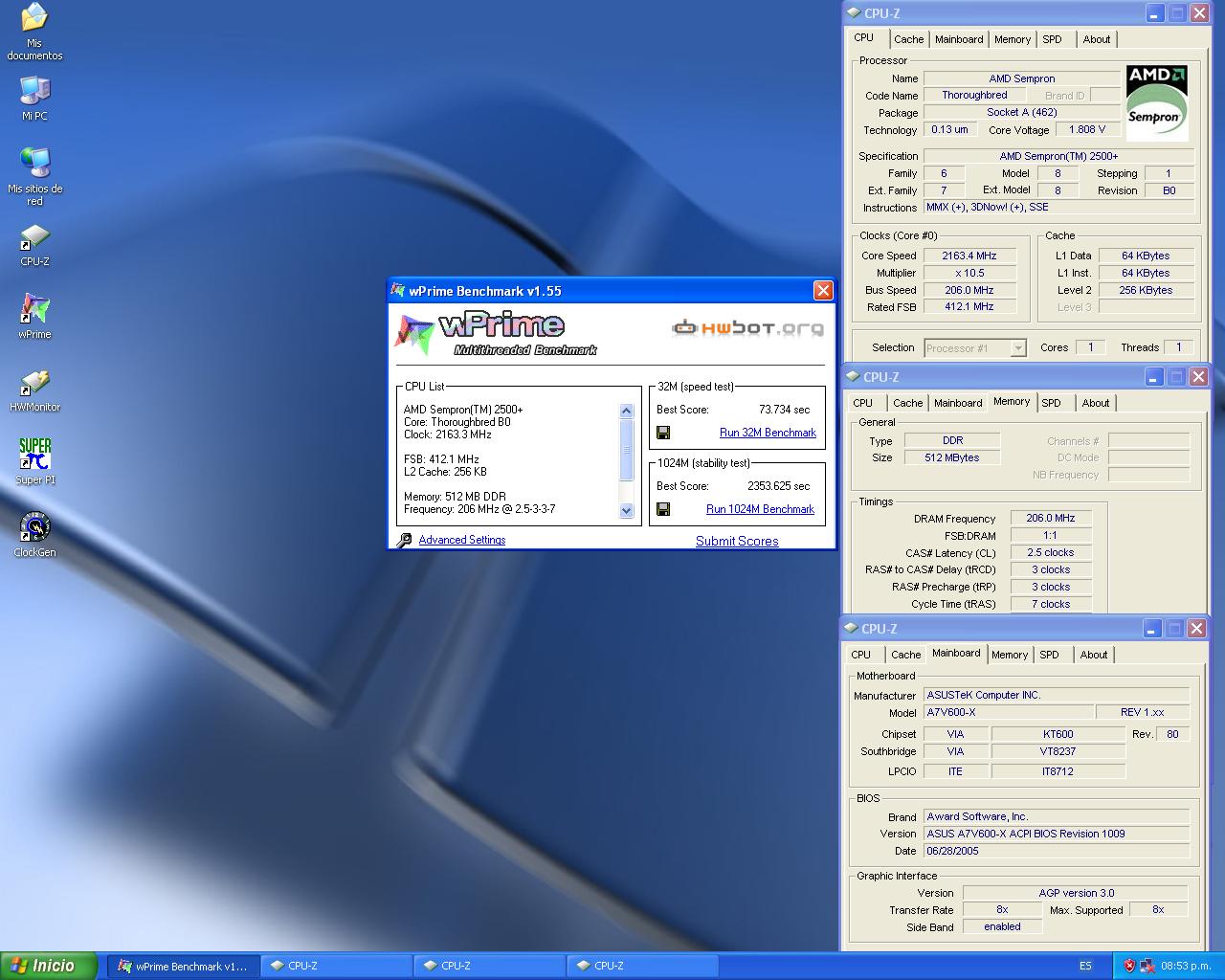1225x980 pixels.
Task: Select the first CPU-Z taskbar button
Action: (x=336, y=966)
